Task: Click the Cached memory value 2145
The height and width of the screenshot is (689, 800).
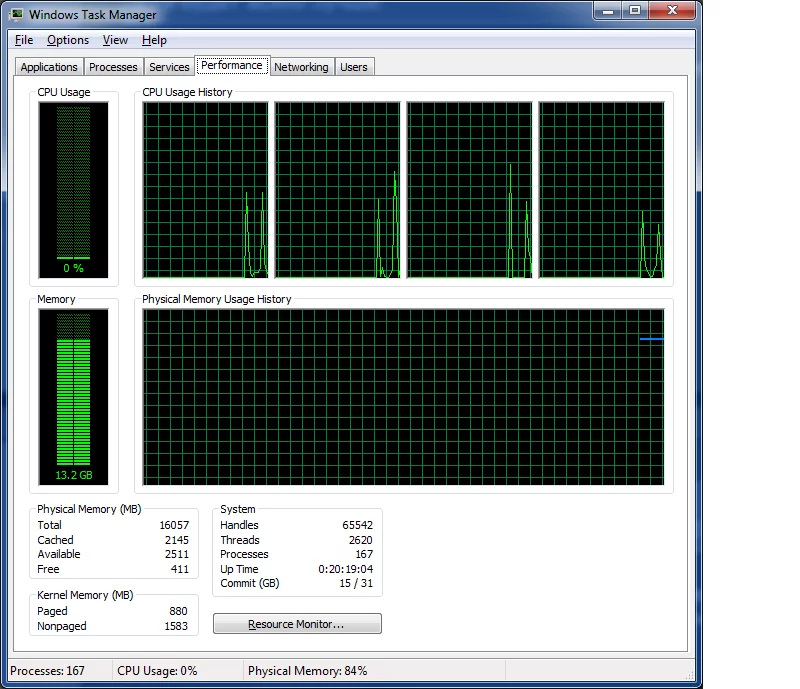Action: (x=177, y=539)
